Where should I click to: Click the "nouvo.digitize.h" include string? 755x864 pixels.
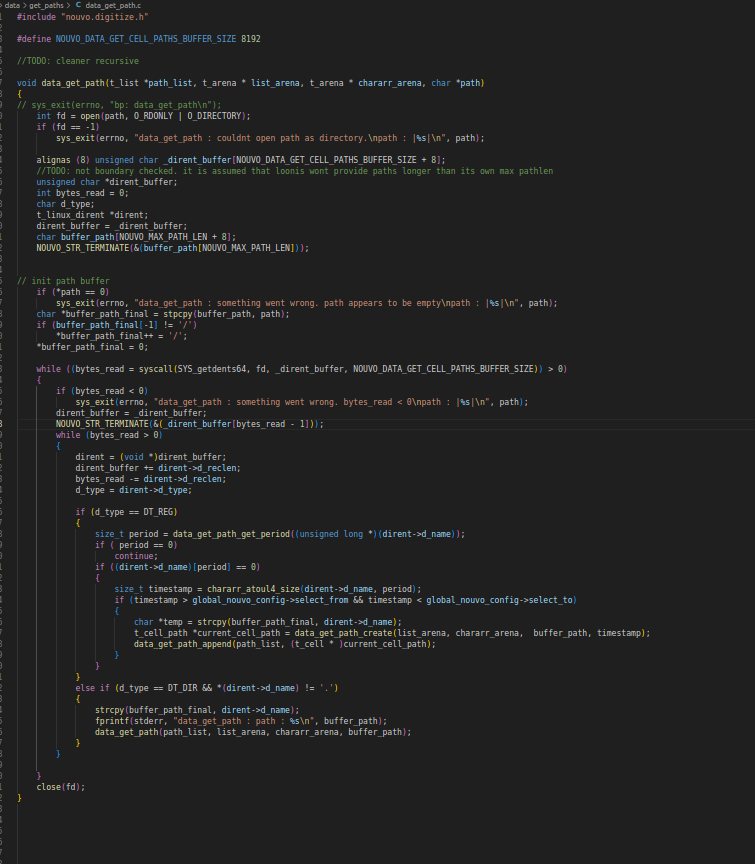pos(107,17)
